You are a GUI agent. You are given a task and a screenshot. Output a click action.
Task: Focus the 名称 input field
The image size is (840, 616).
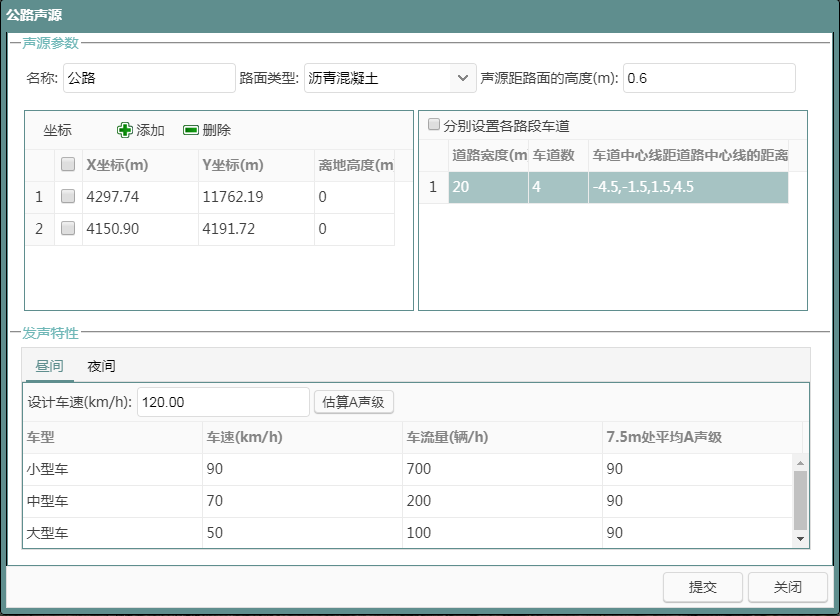point(148,77)
